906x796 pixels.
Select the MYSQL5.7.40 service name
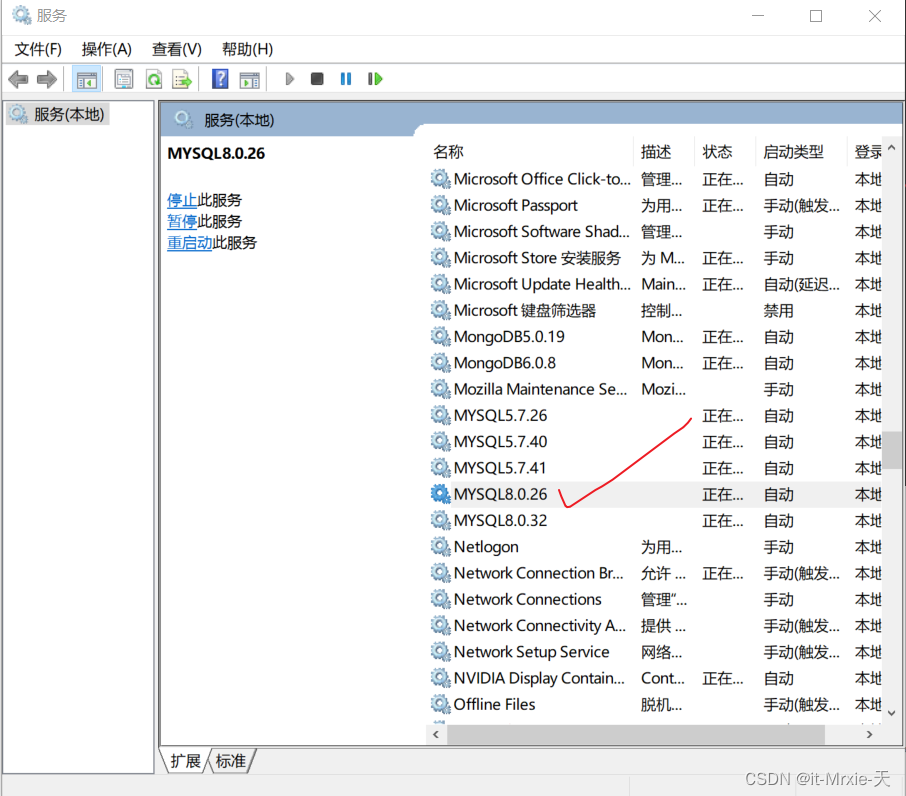click(x=500, y=442)
